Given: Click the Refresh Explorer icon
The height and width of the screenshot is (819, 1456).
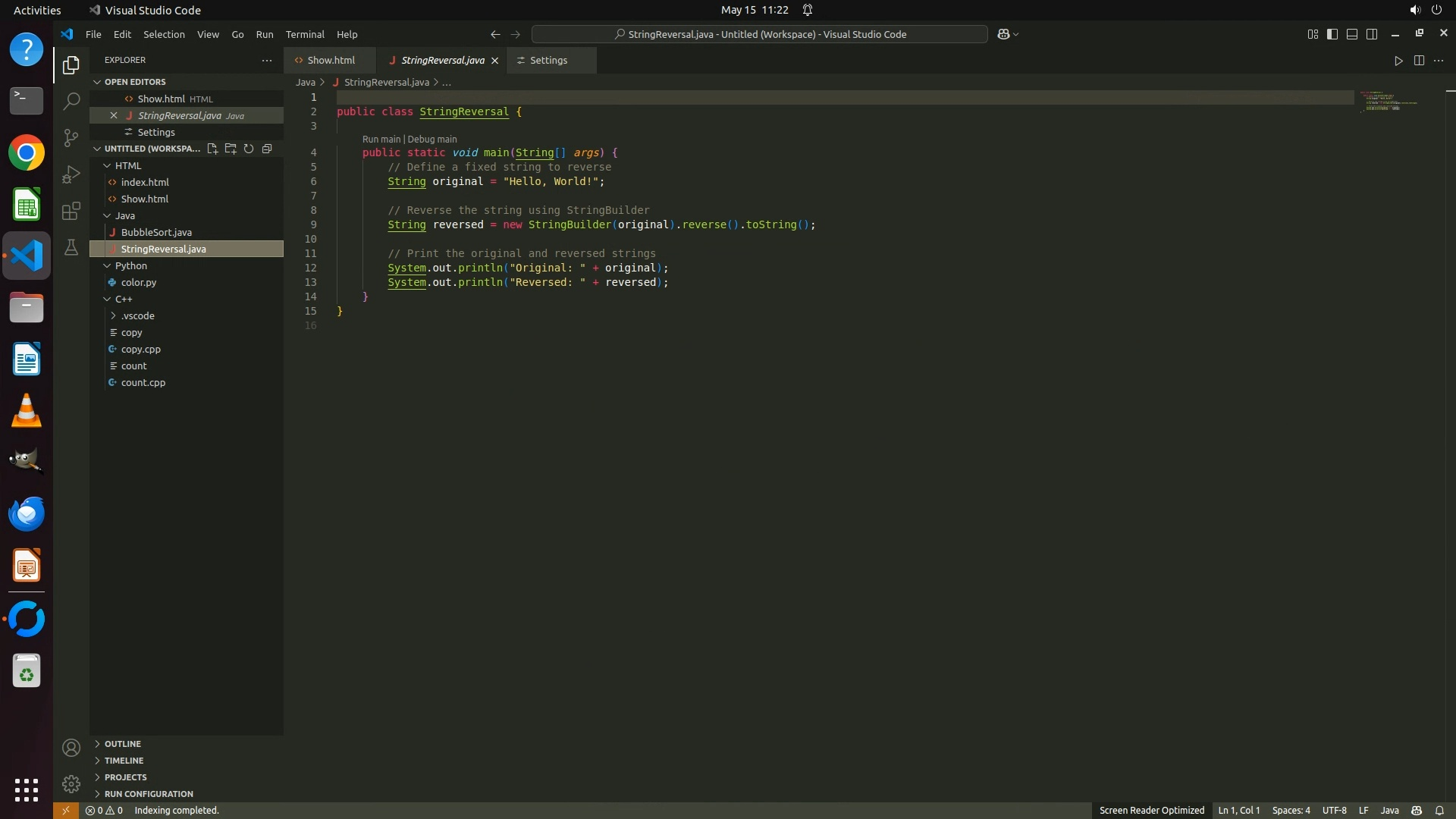Looking at the screenshot, I should pos(249,149).
